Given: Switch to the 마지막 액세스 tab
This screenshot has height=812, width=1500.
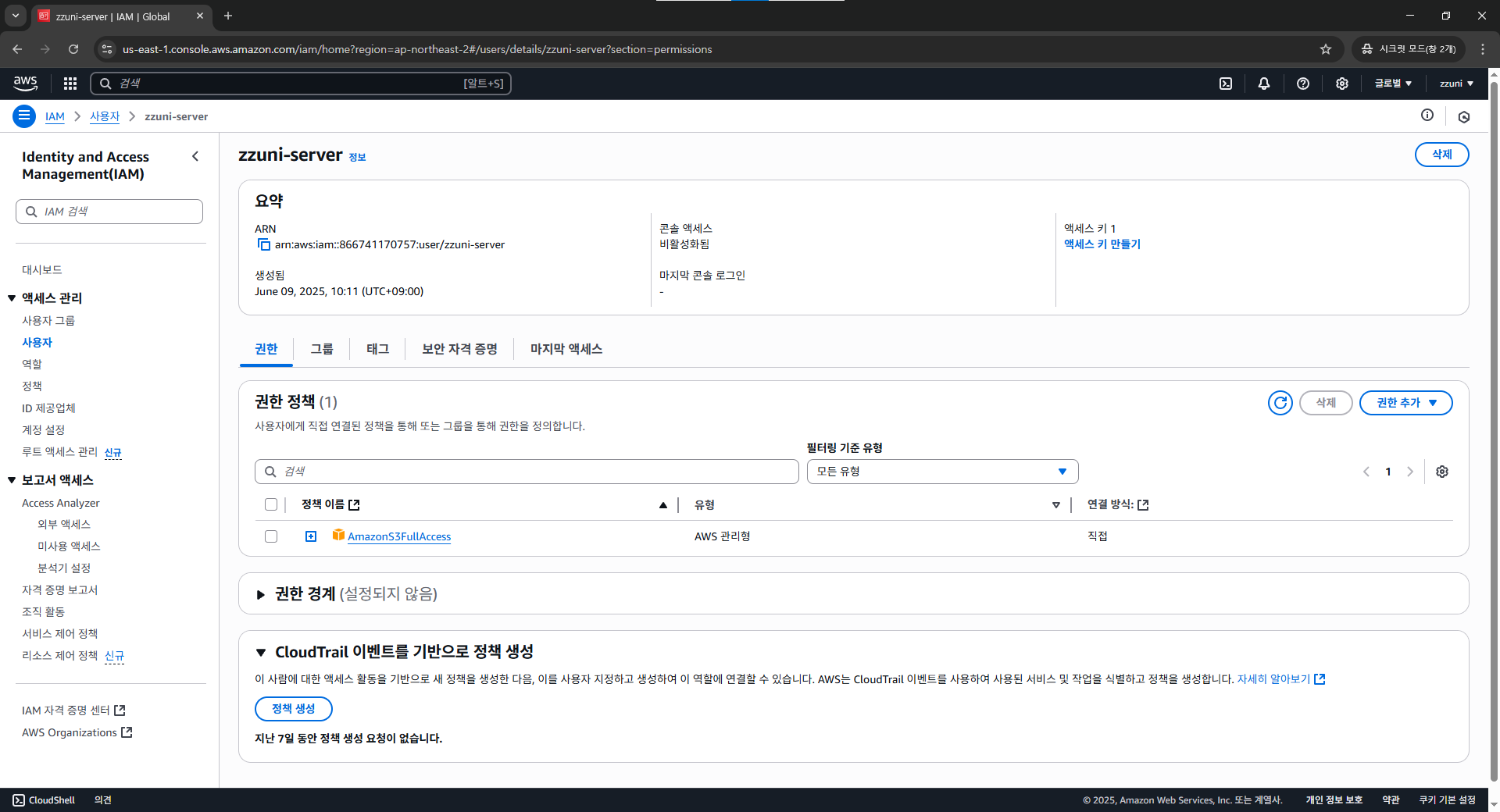Looking at the screenshot, I should (x=566, y=349).
